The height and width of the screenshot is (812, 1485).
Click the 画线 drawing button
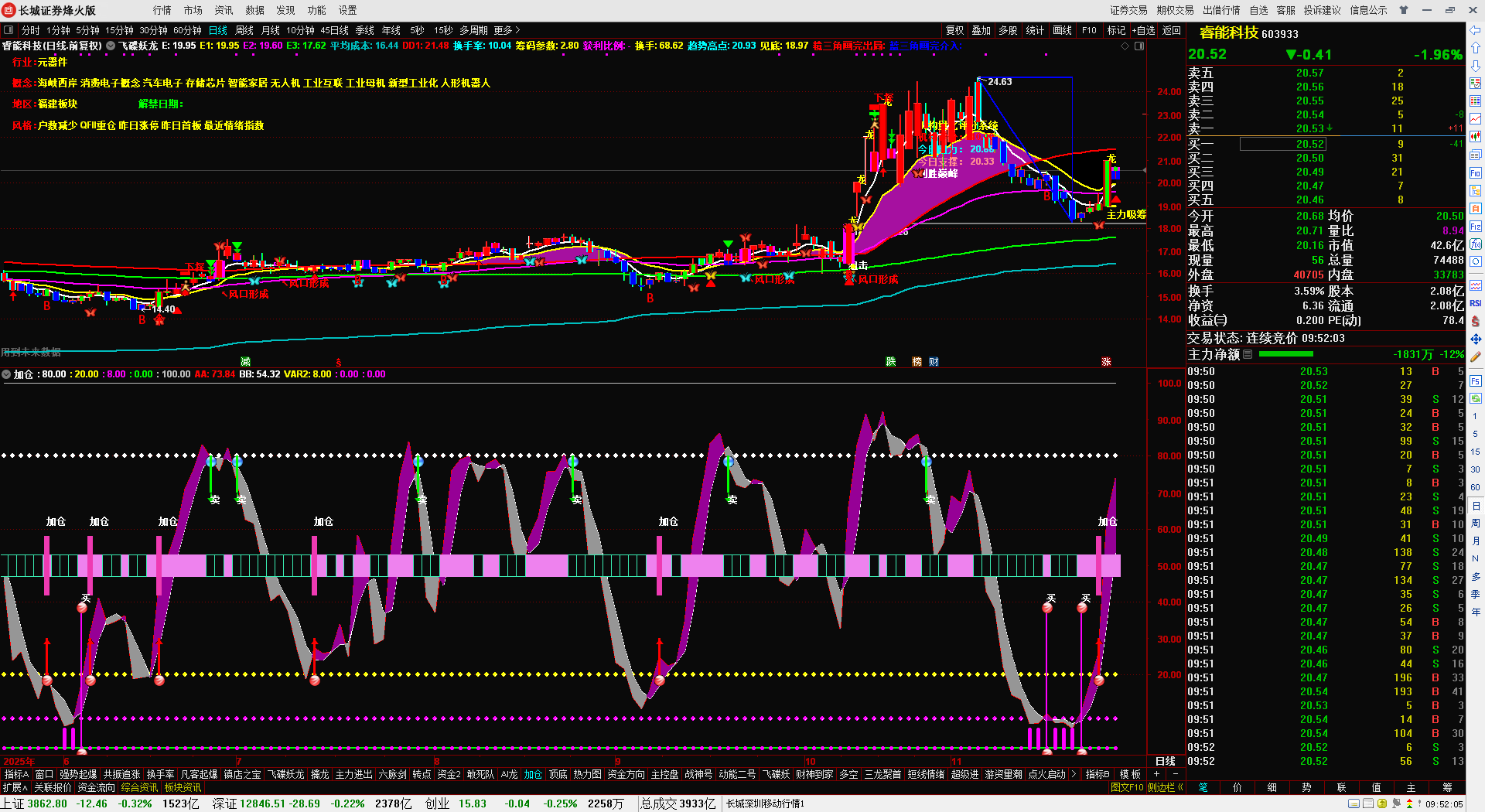tap(1063, 30)
